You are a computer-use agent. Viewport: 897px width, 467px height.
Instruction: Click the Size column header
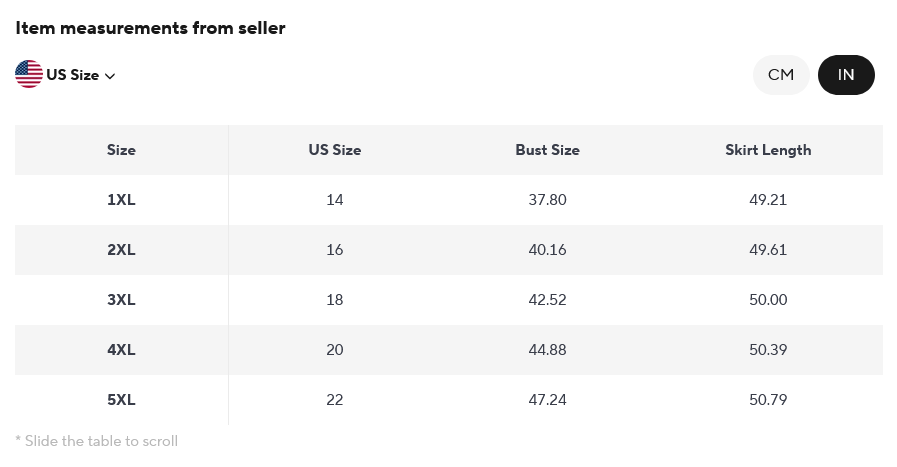(x=121, y=150)
